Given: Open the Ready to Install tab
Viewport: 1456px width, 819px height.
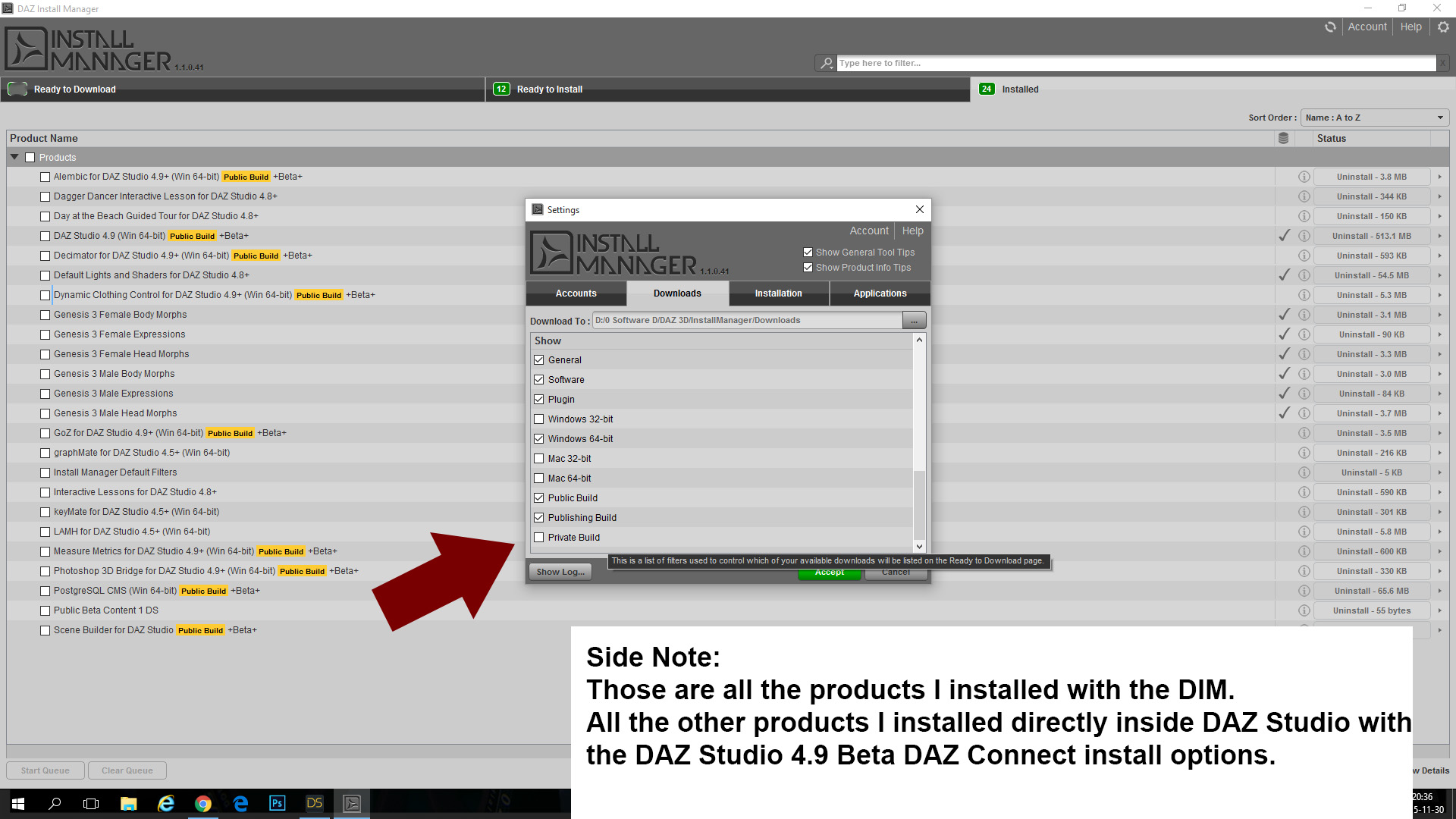Looking at the screenshot, I should point(549,89).
